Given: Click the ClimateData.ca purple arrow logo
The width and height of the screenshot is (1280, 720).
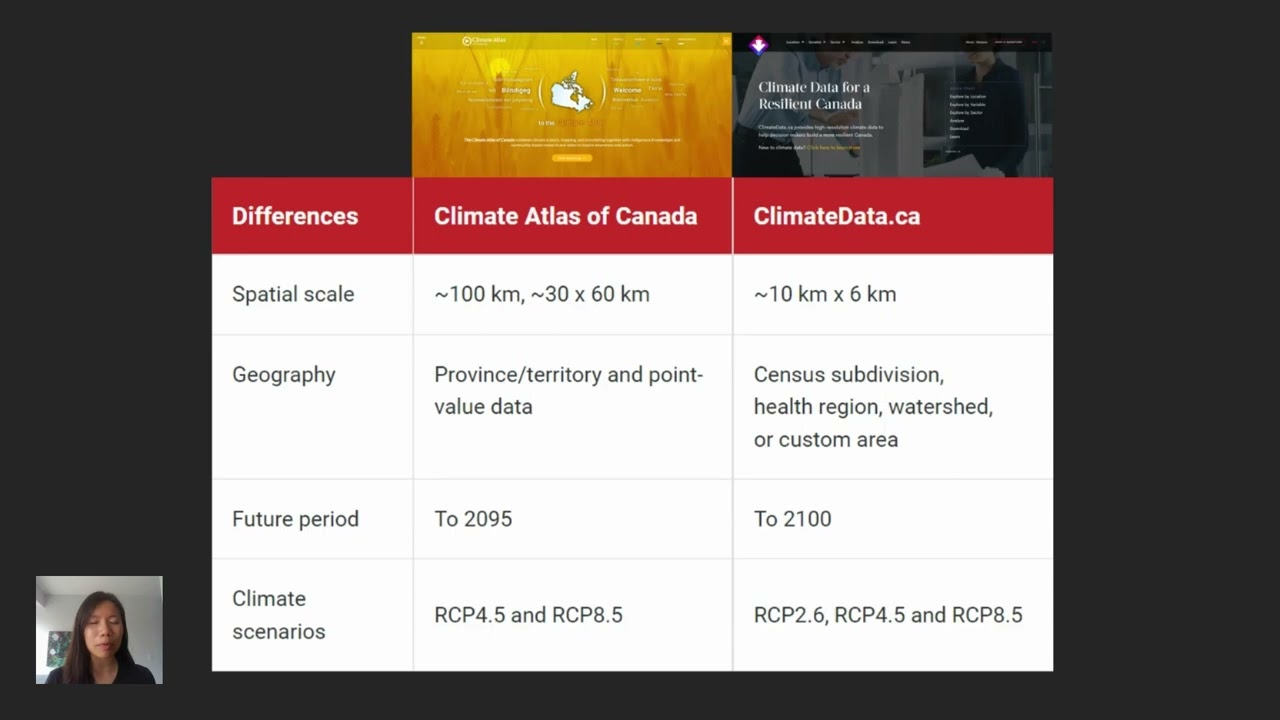Looking at the screenshot, I should pos(758,44).
